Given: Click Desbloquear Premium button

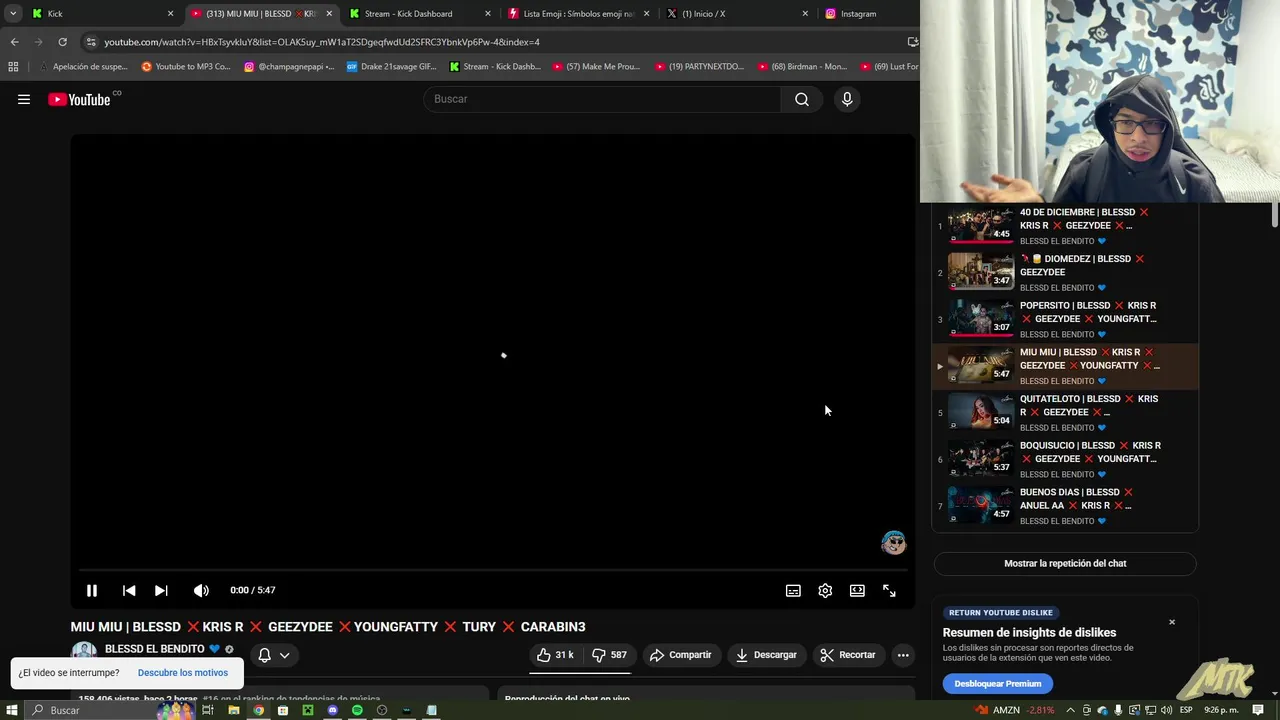Looking at the screenshot, I should click(x=997, y=684).
